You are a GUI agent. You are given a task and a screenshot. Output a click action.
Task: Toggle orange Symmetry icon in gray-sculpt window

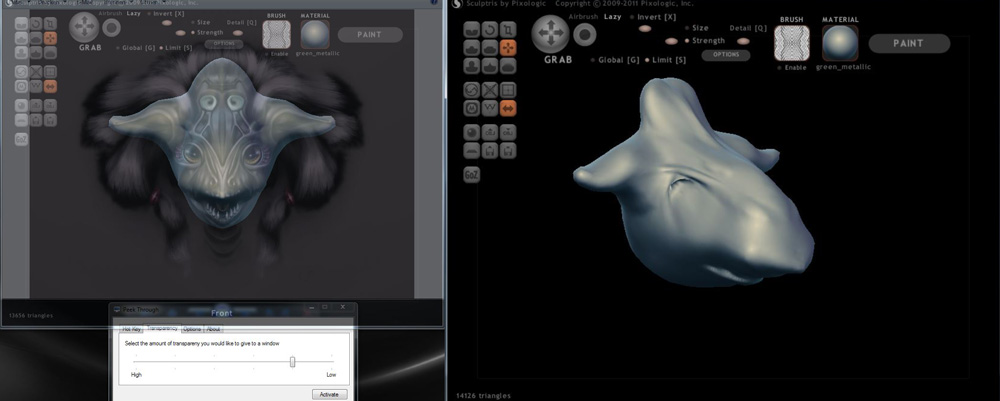click(508, 108)
